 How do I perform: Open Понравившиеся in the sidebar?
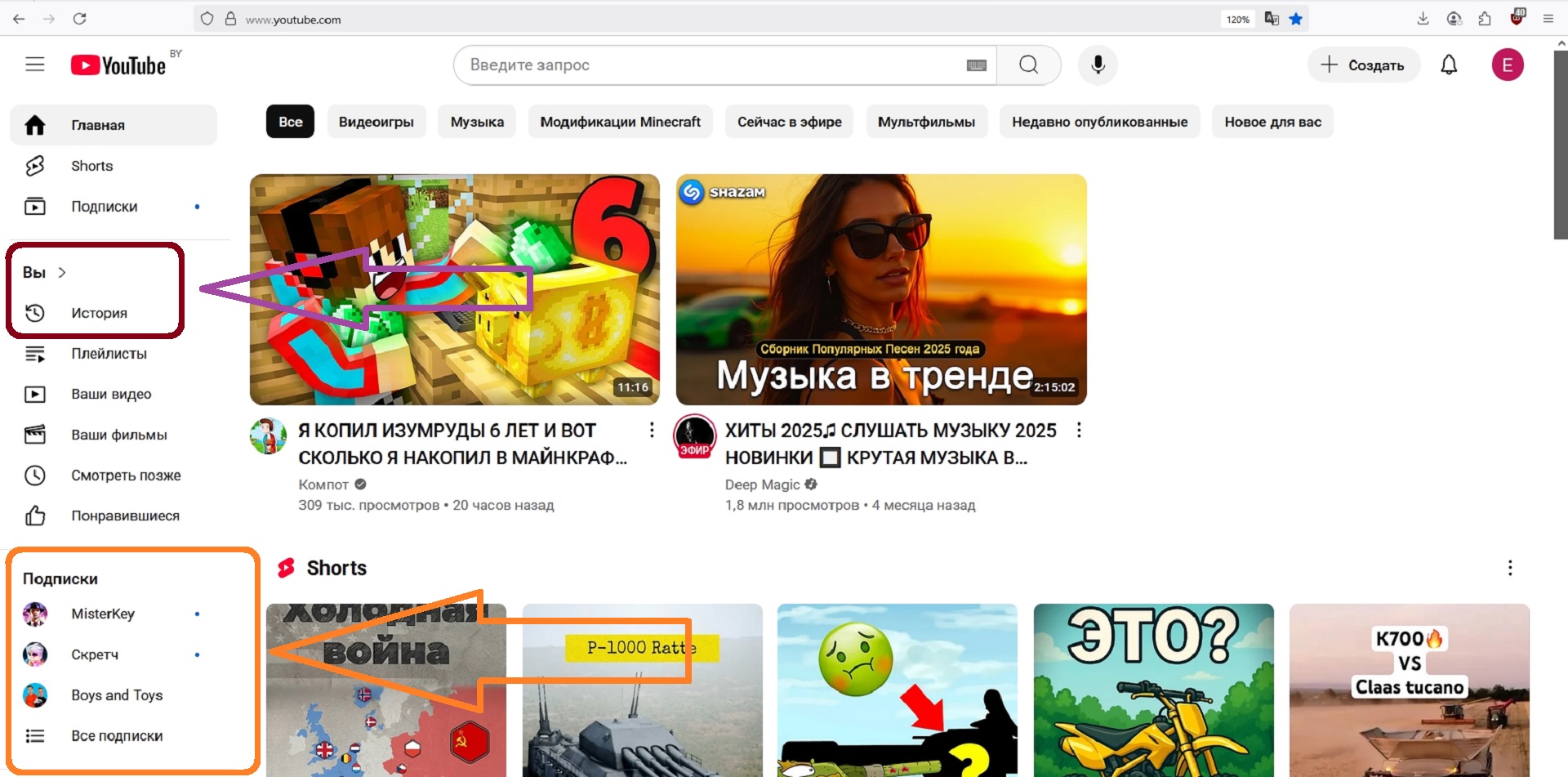pos(114,516)
